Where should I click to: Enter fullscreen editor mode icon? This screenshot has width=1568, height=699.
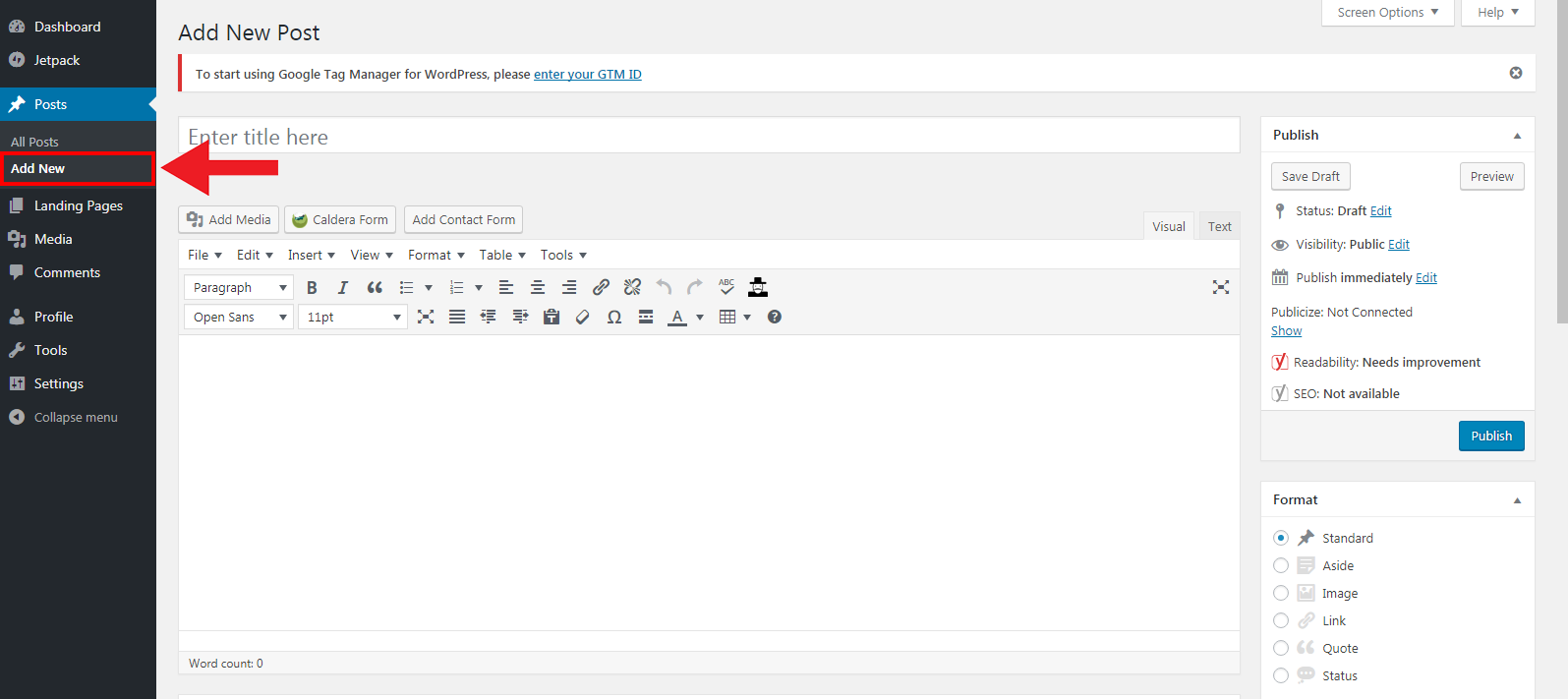click(x=1220, y=287)
